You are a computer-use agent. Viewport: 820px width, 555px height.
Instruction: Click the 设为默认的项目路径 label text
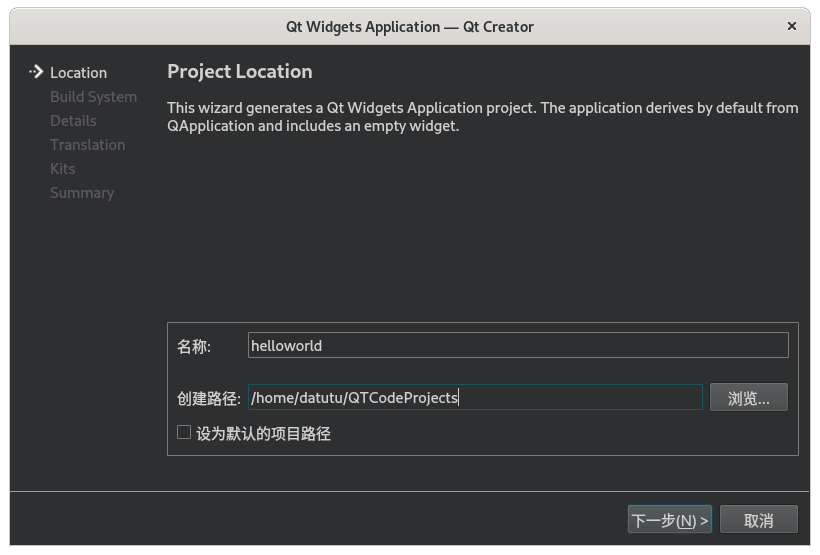(263, 433)
